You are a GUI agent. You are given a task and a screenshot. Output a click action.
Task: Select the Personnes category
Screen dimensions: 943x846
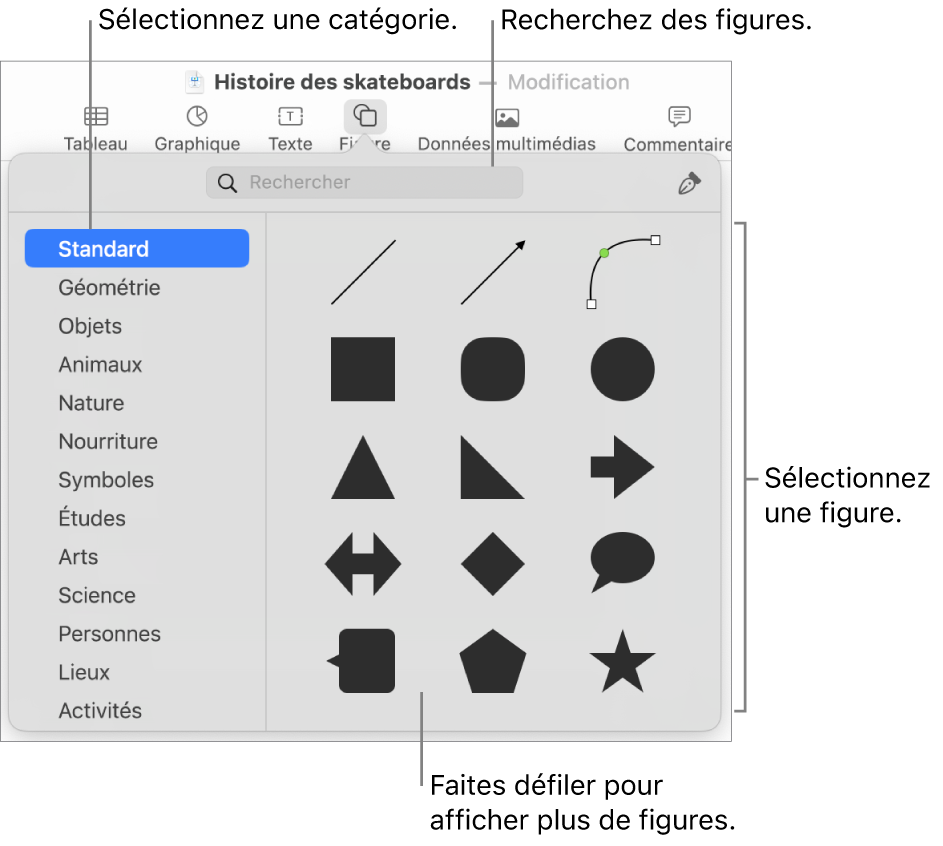(109, 634)
